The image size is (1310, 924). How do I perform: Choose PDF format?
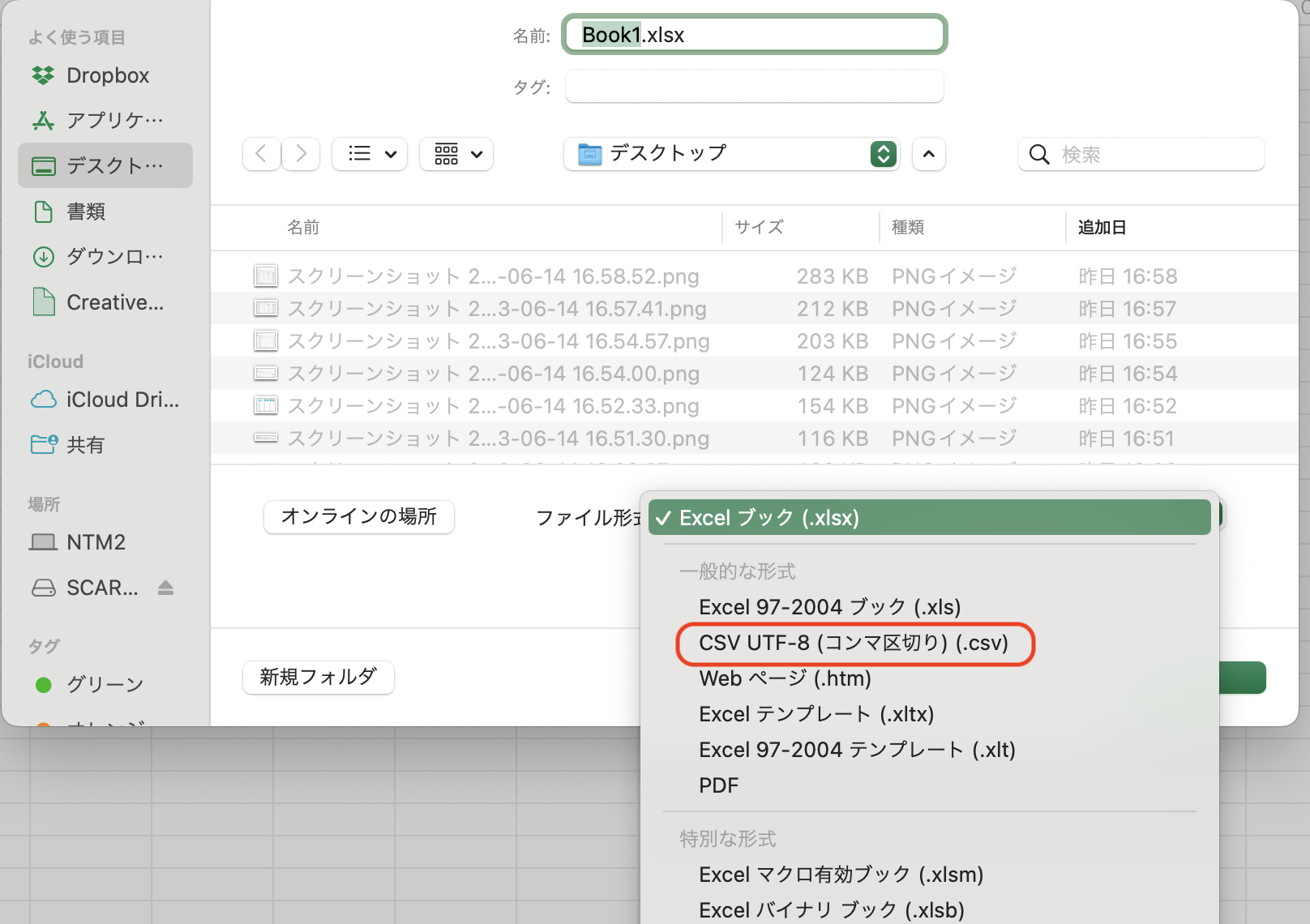click(x=929, y=785)
